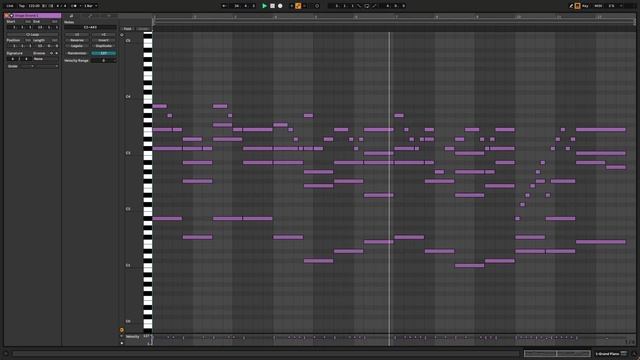Toggle the orange Automation Arm button
This screenshot has width=640, height=360.
[298, 6]
